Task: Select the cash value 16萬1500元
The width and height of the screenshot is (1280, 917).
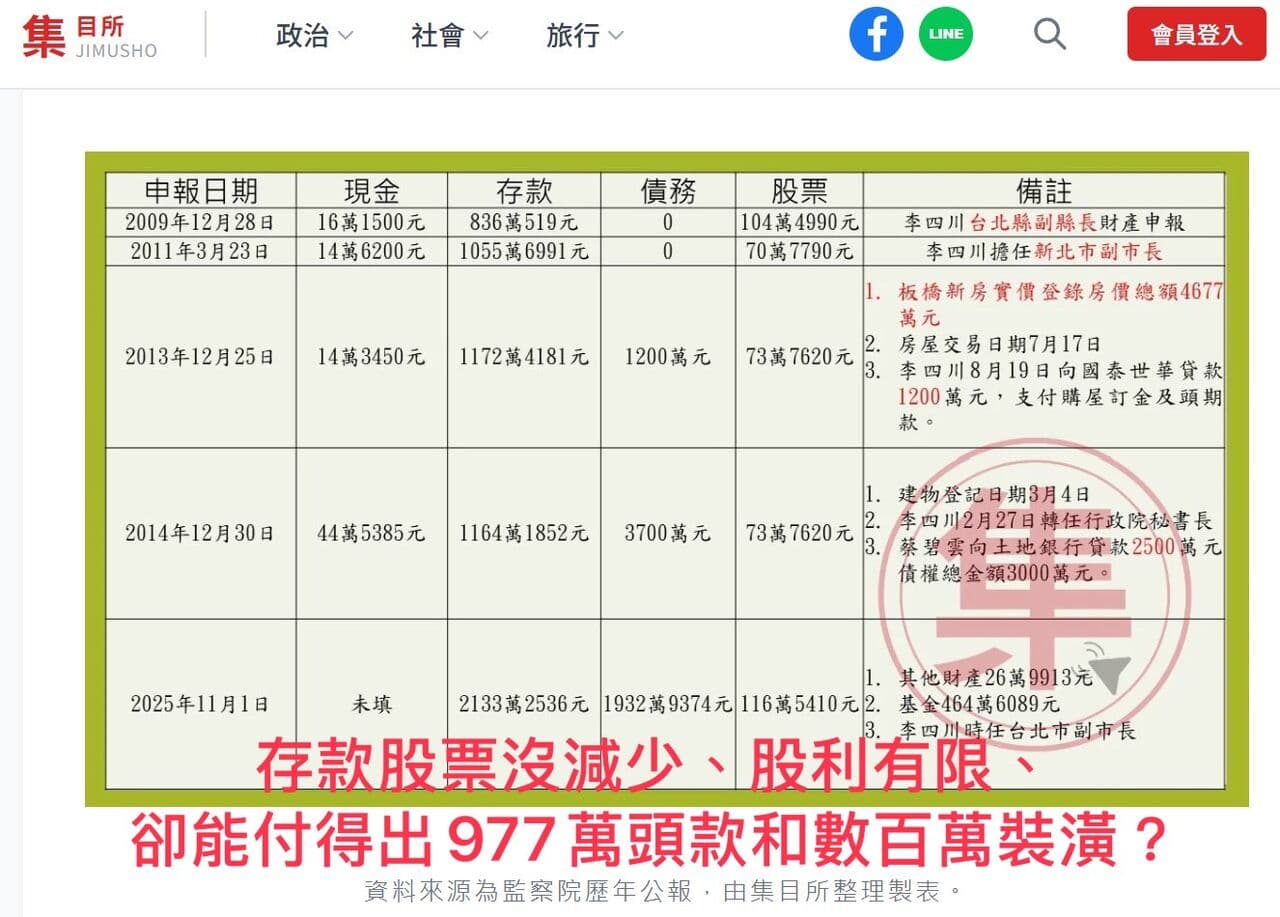Action: [x=371, y=222]
